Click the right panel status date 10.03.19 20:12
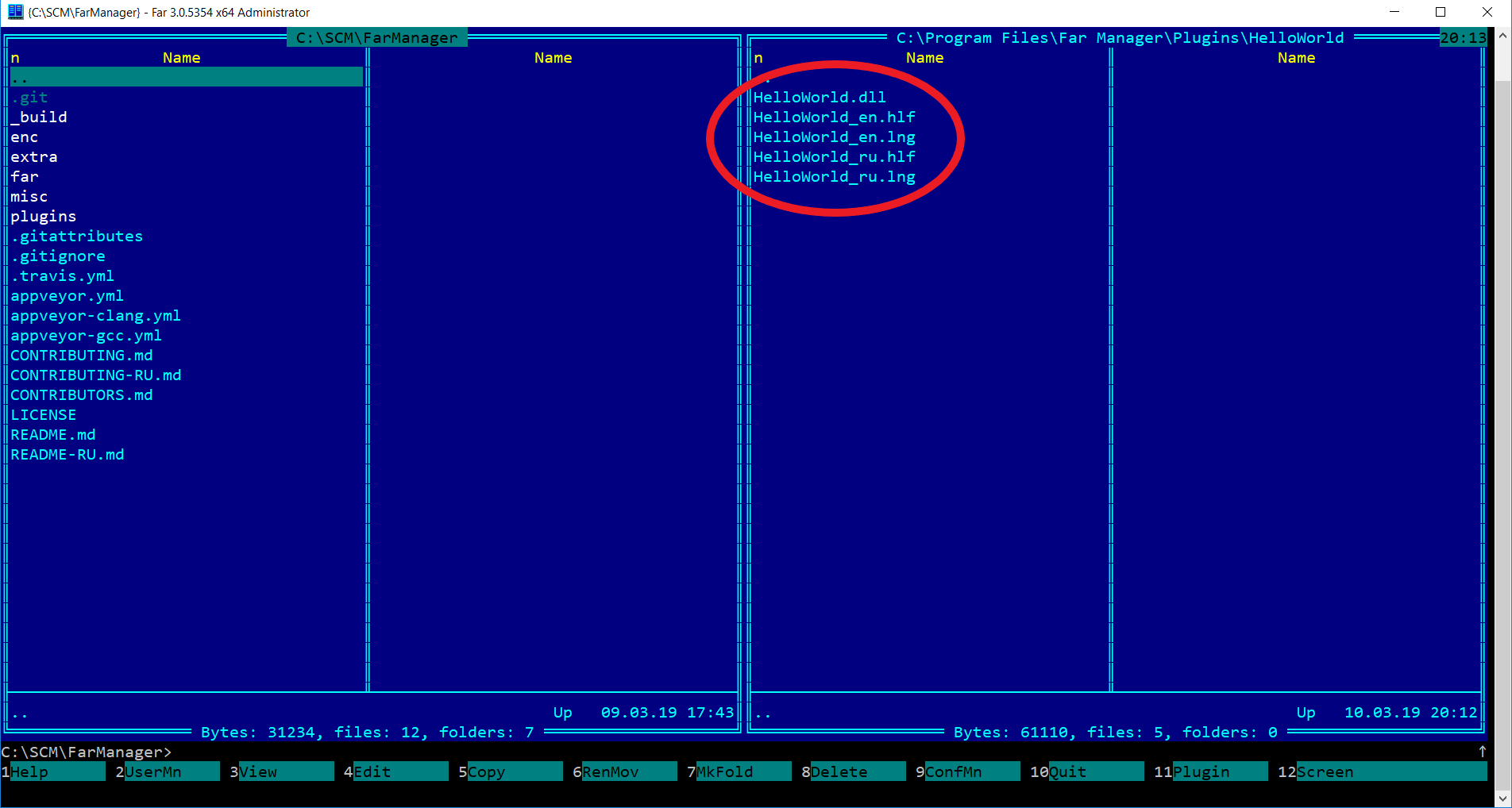1512x808 pixels. click(x=1411, y=712)
